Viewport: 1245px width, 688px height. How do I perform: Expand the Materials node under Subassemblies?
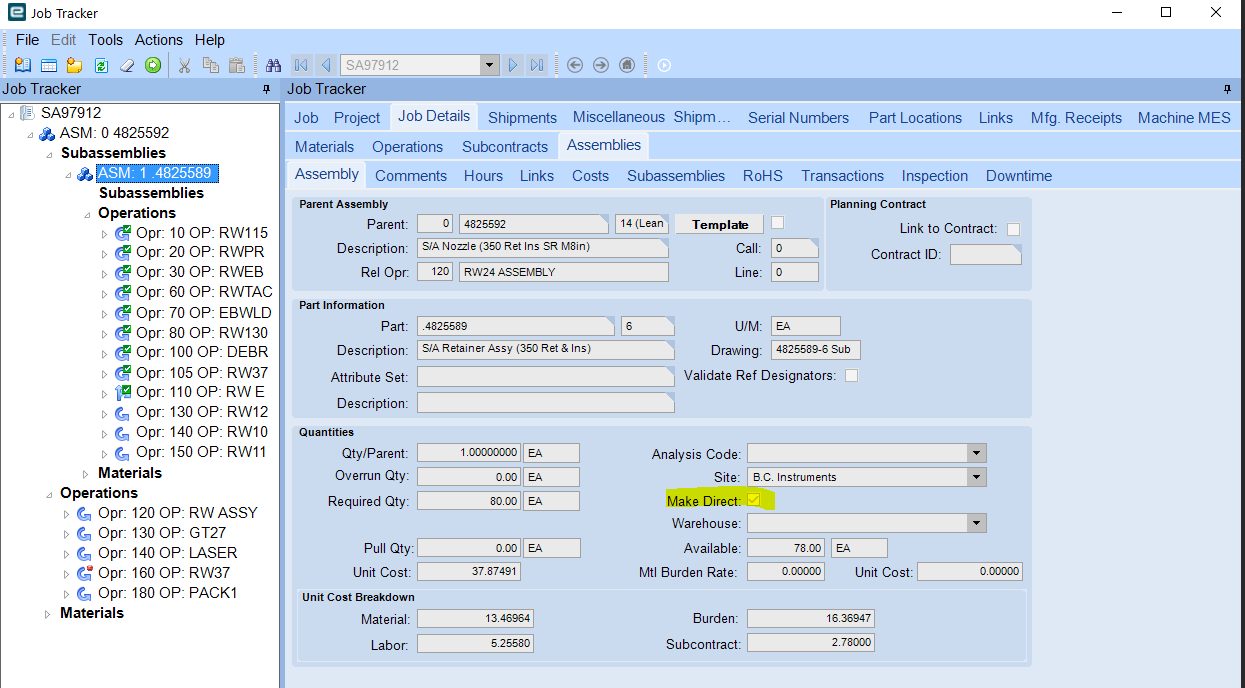coord(85,473)
